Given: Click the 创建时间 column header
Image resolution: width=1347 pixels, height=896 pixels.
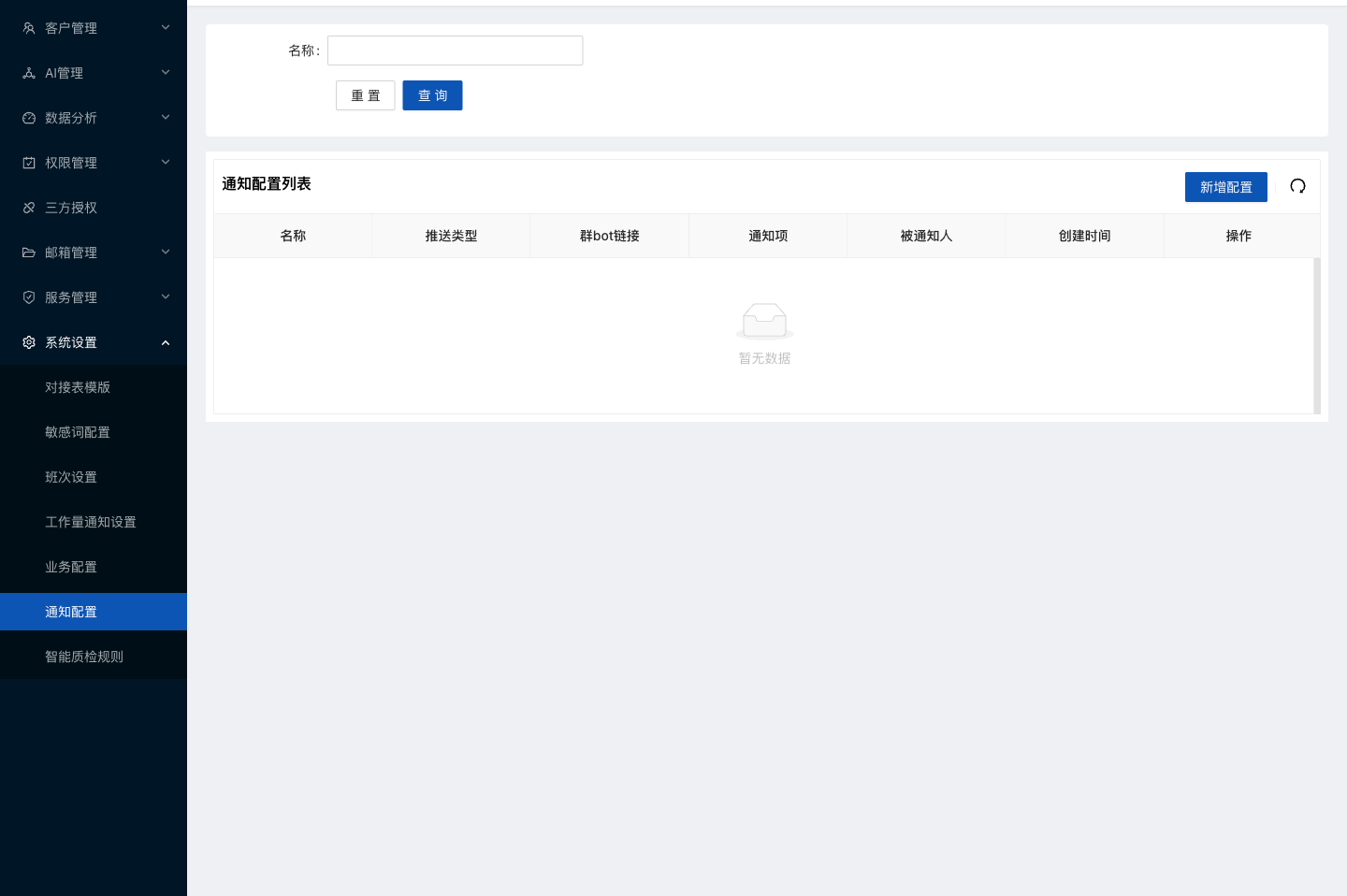Looking at the screenshot, I should coord(1085,236).
